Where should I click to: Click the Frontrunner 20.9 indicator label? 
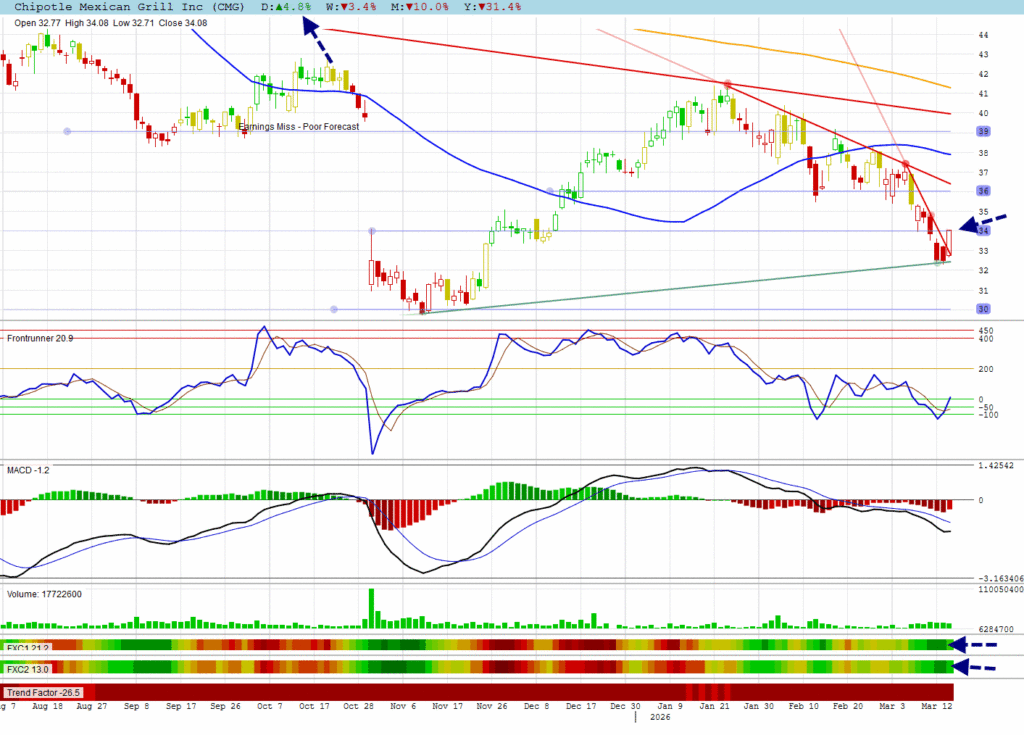(x=40, y=339)
